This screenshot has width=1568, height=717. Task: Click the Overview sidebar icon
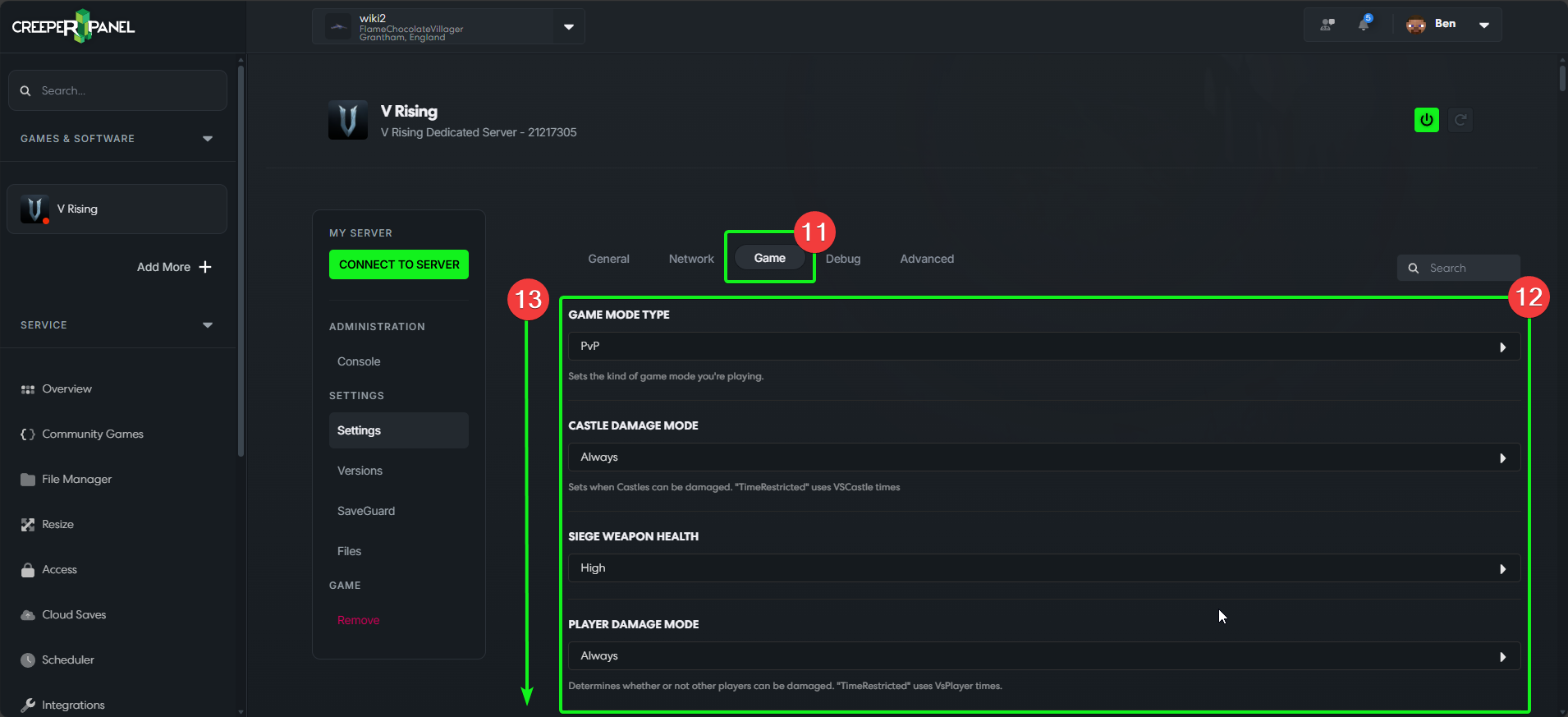point(28,389)
